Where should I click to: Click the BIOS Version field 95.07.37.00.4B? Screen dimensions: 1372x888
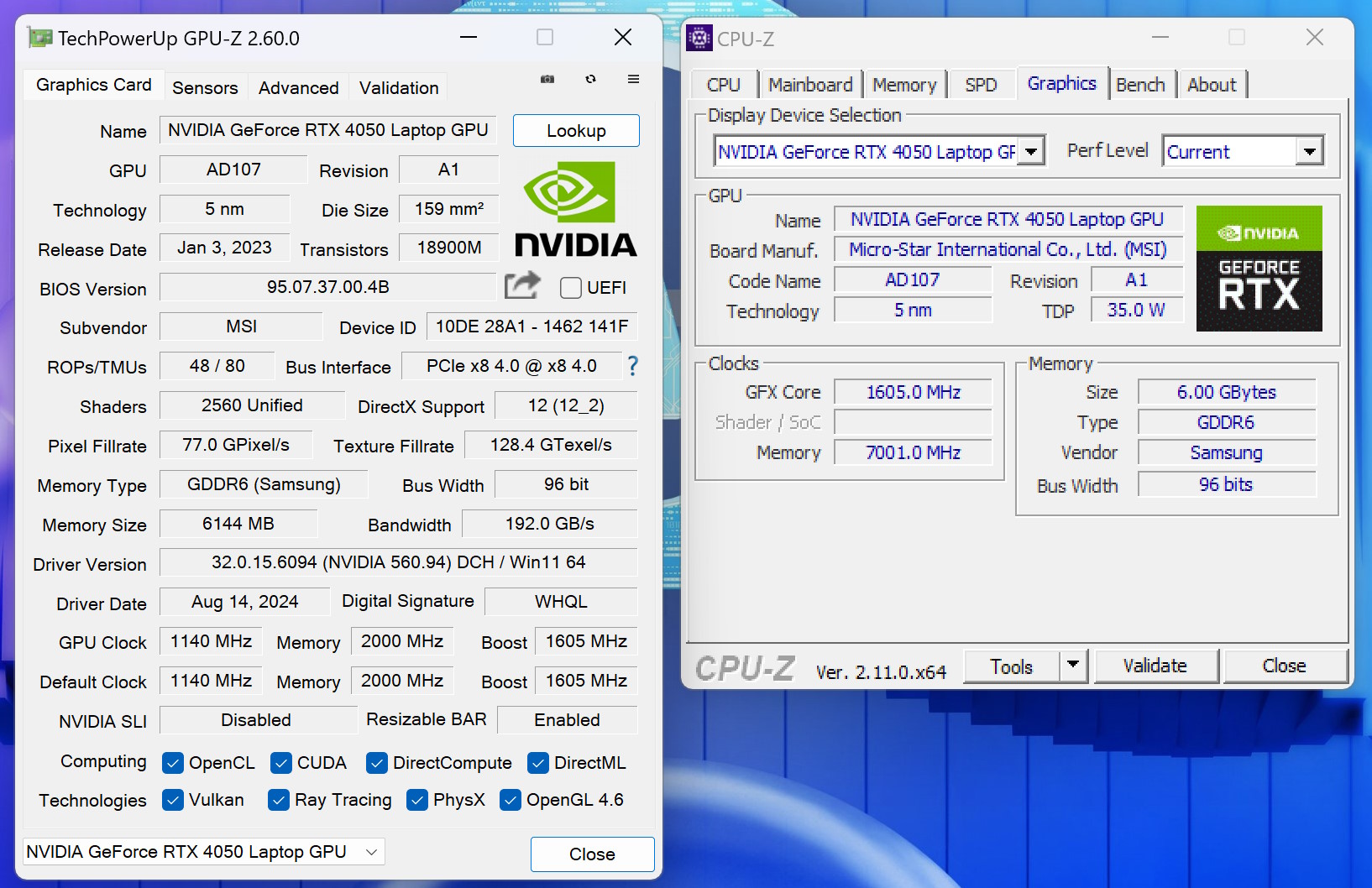click(328, 287)
